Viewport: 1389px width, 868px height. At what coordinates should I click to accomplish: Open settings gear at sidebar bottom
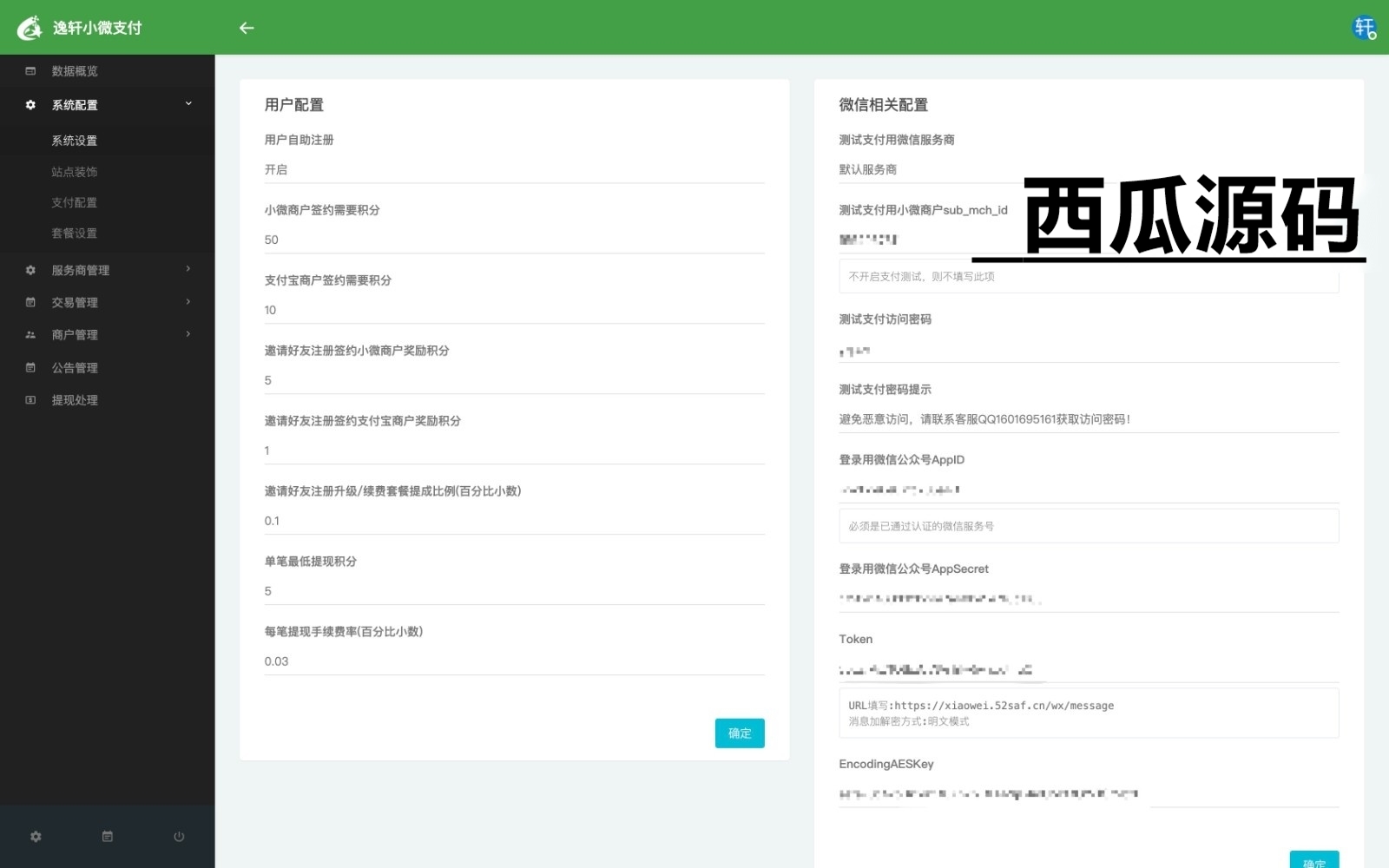[36, 837]
